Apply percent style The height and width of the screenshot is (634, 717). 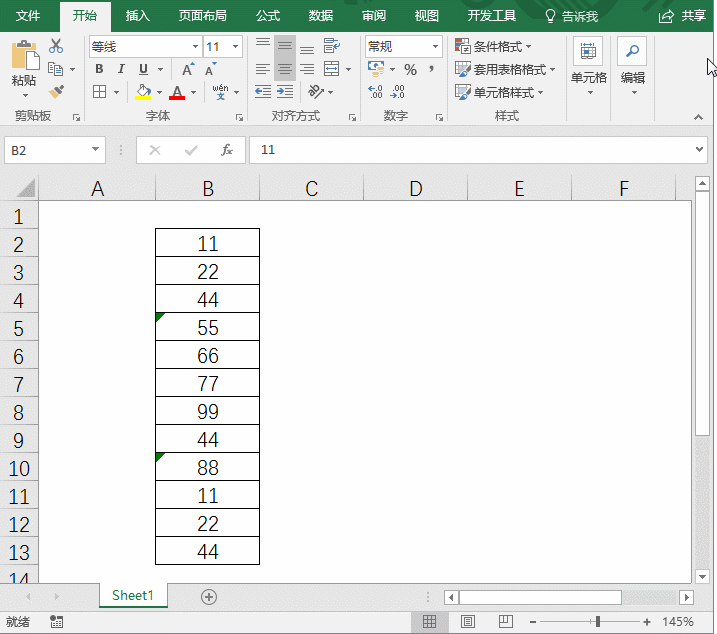click(x=410, y=70)
